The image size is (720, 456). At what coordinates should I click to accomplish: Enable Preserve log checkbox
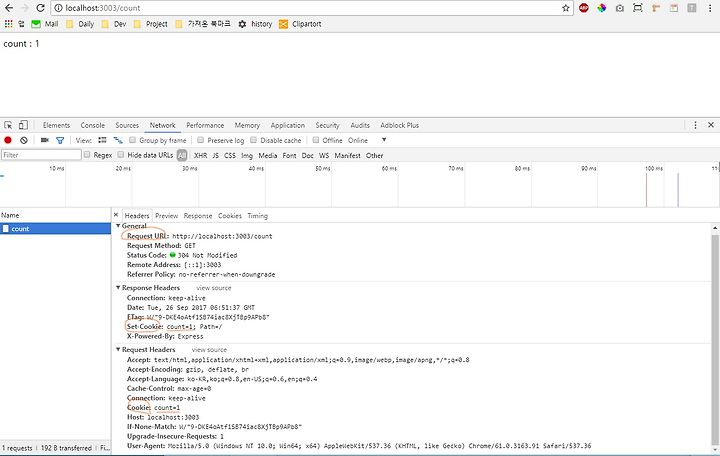tap(200, 140)
